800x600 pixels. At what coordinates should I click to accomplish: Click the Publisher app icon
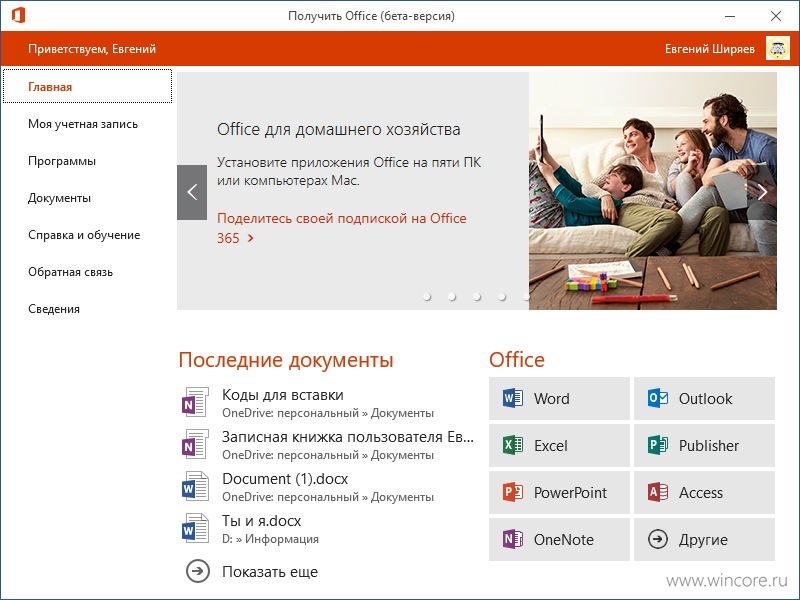tap(658, 445)
